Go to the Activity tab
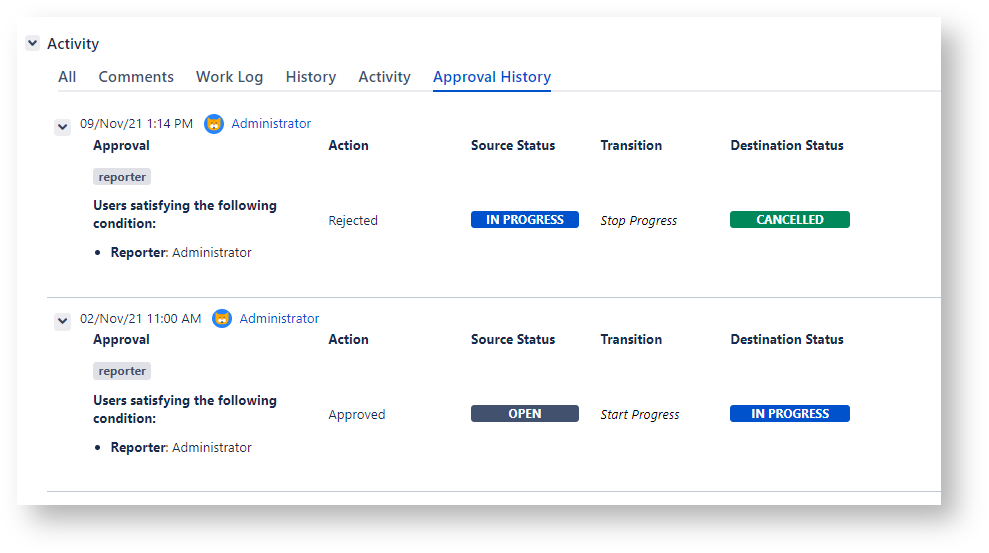 (x=384, y=77)
